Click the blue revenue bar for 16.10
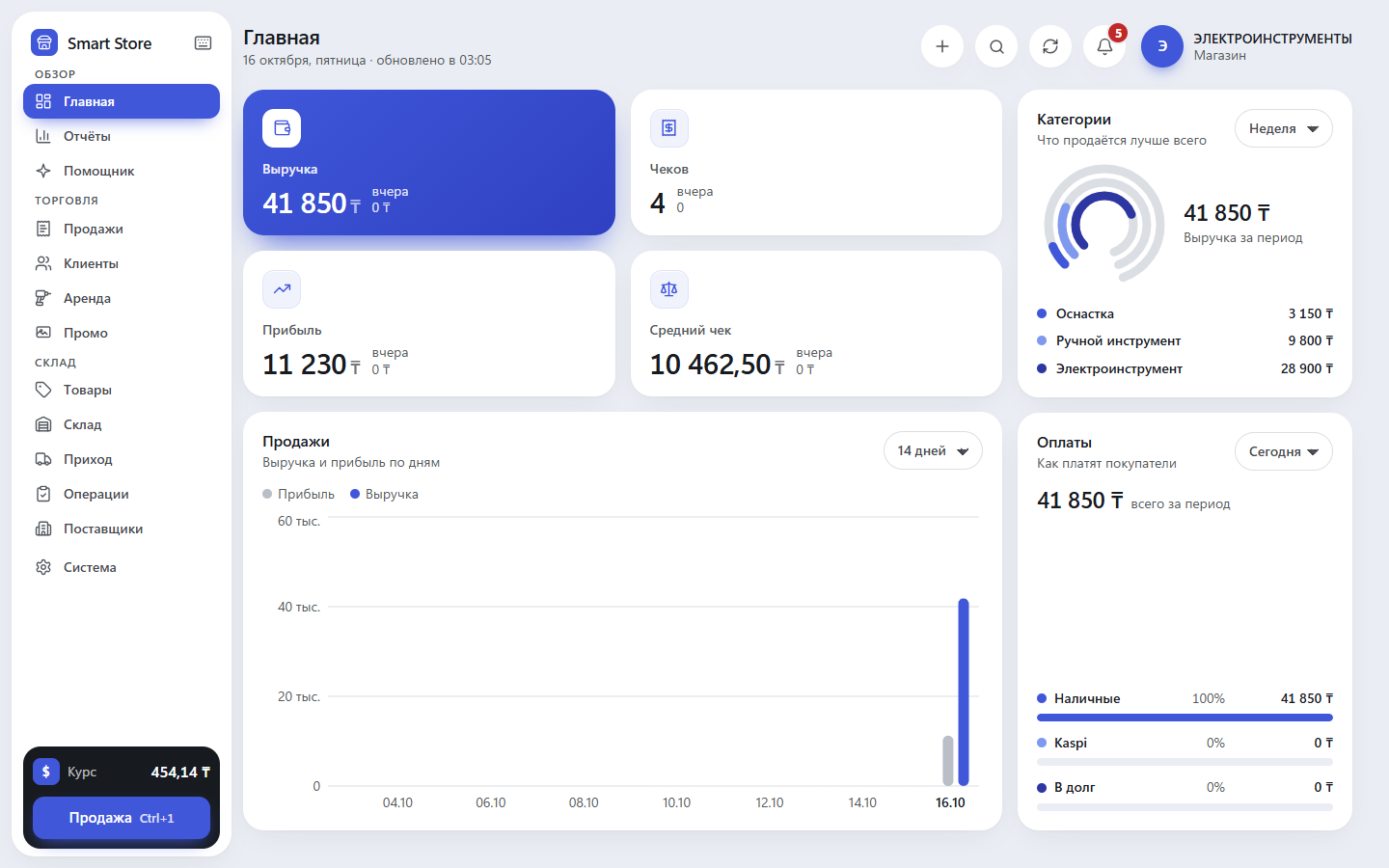Viewport: 1389px width, 868px height. [964, 692]
